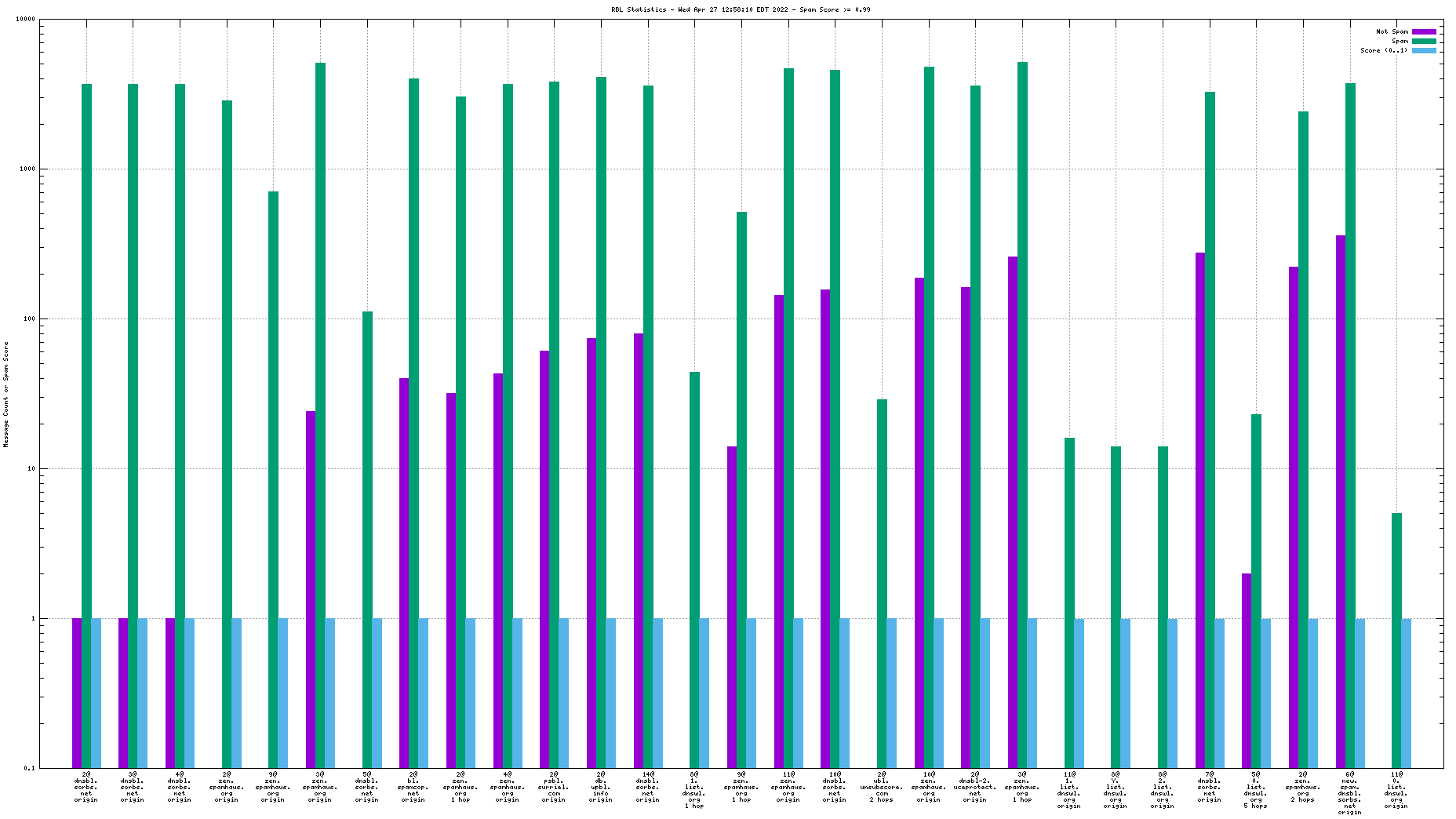Click the purple Not Spam legend swatch

(x=1424, y=31)
